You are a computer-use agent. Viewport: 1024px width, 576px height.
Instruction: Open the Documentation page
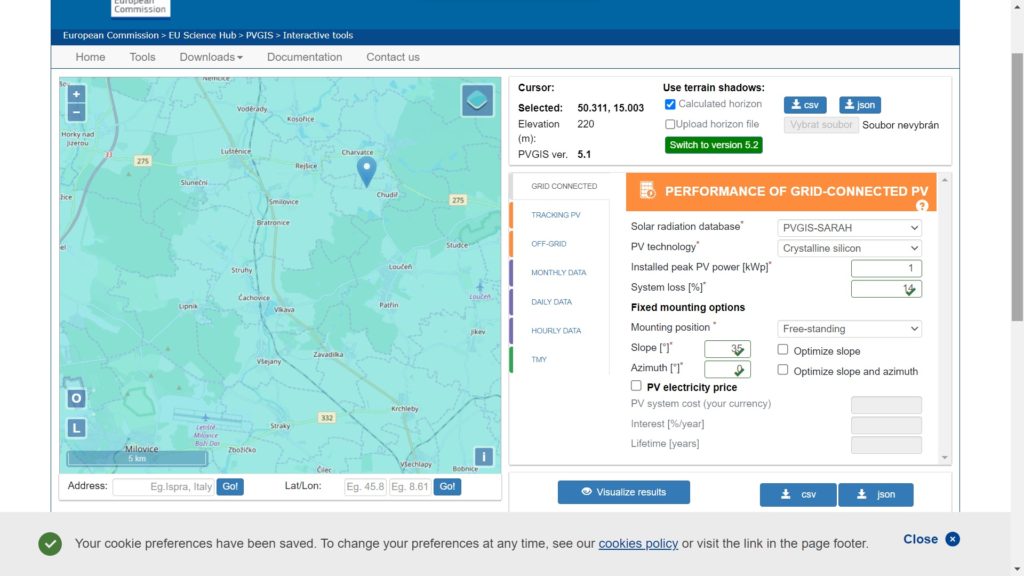pos(304,57)
